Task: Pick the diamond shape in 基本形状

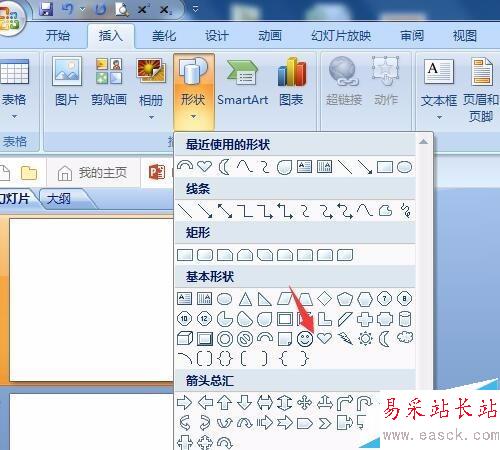Action: tap(325, 299)
